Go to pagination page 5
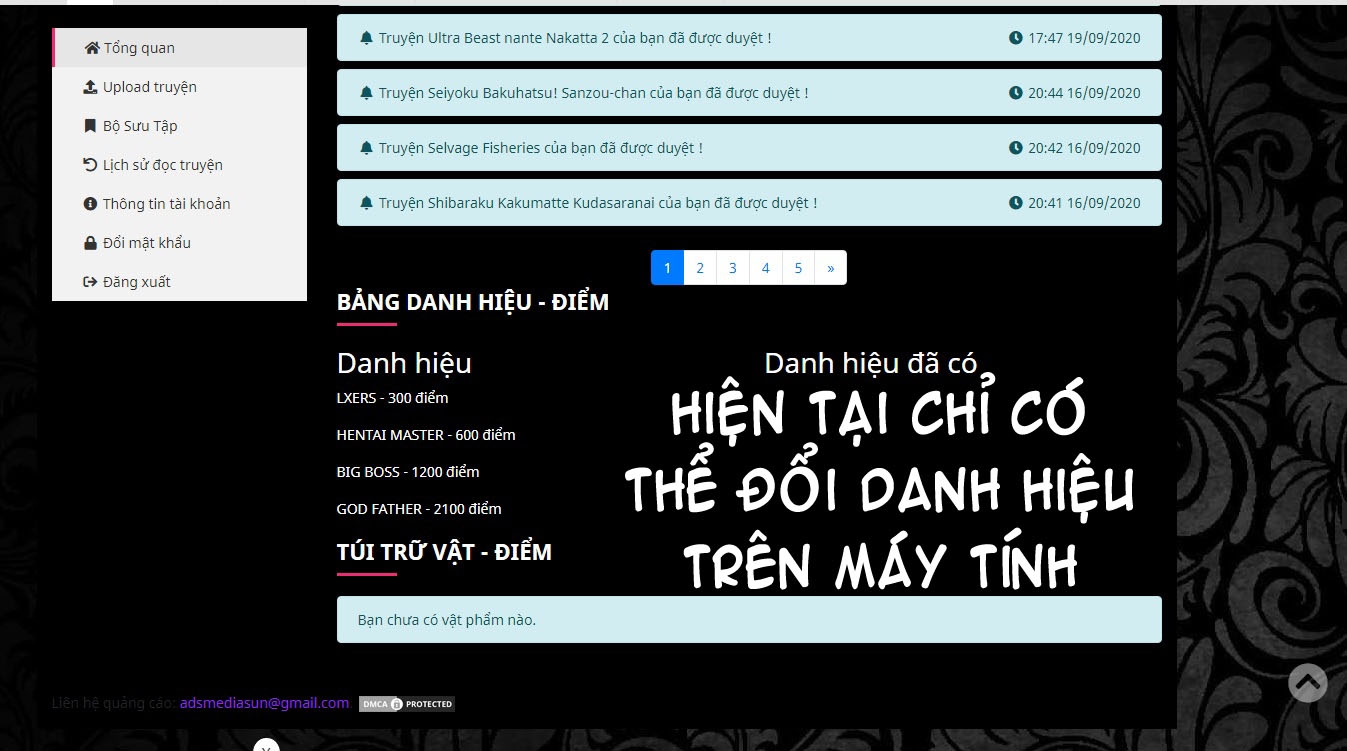This screenshot has height=751, width=1347. [x=798, y=267]
